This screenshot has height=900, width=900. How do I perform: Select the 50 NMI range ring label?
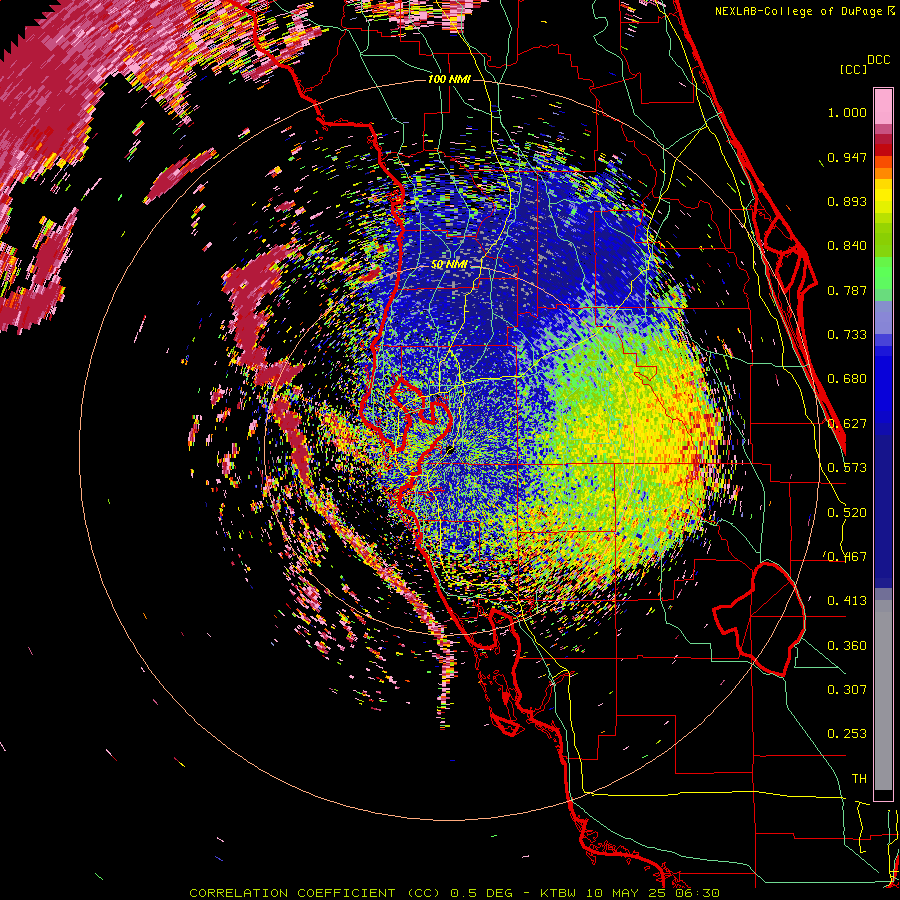449,265
